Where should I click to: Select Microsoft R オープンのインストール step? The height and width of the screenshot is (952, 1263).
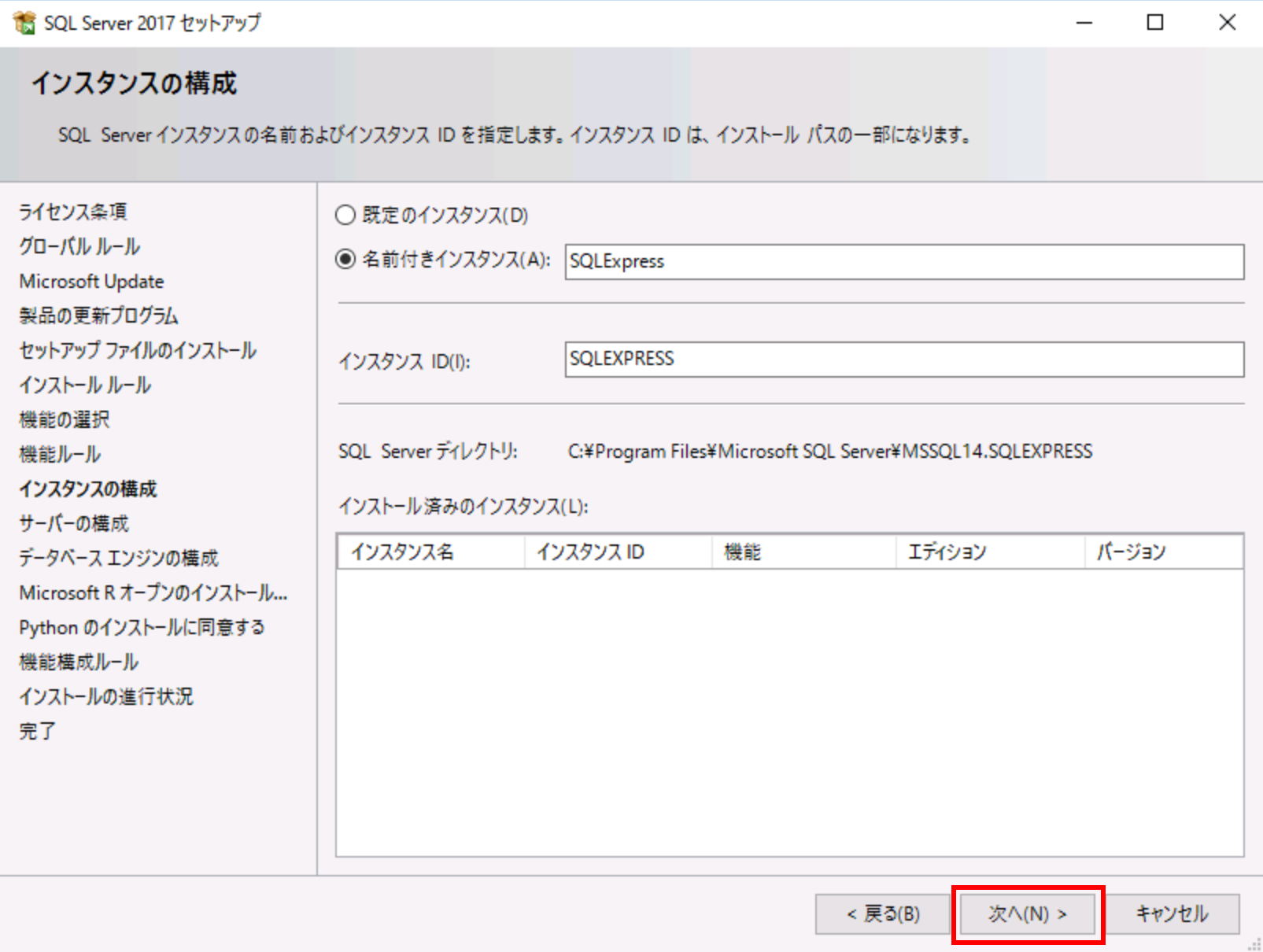[x=153, y=592]
